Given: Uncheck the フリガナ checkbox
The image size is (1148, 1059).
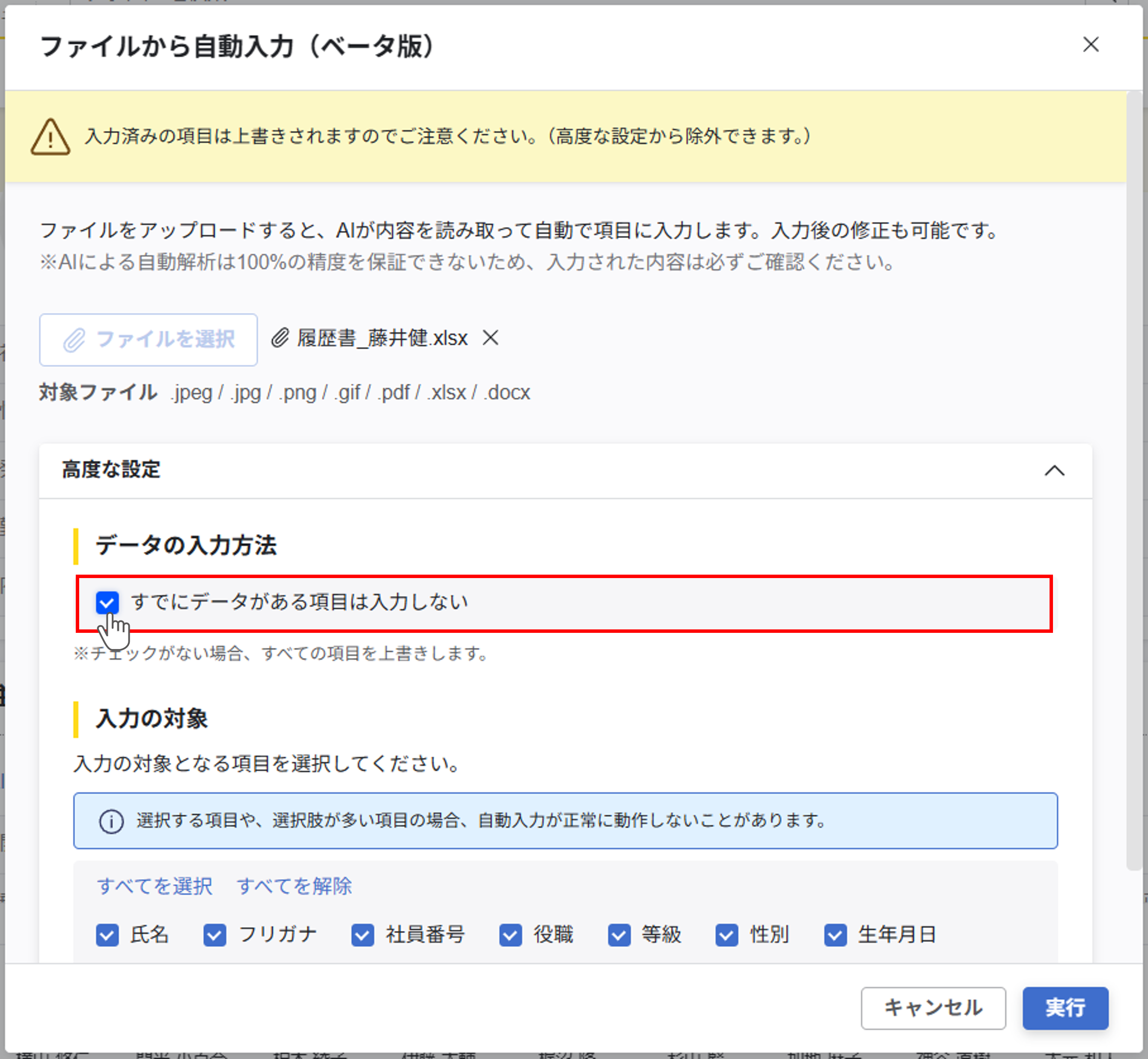Looking at the screenshot, I should (x=215, y=934).
